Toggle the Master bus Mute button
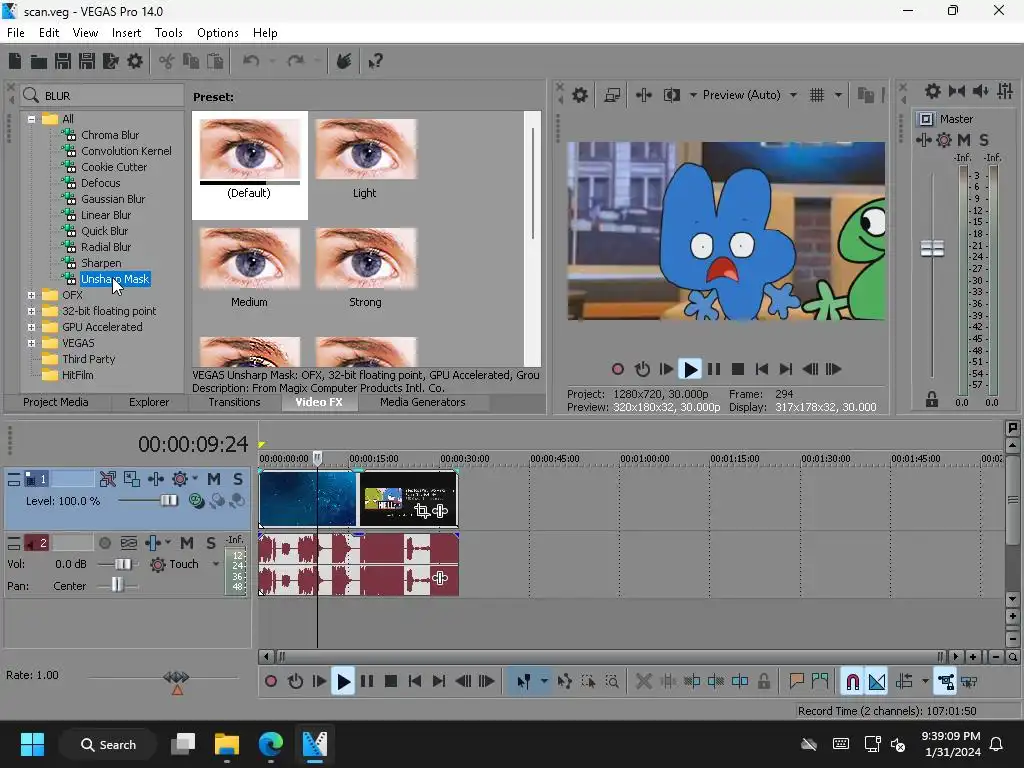Screen dimensions: 1024x768 point(964,140)
